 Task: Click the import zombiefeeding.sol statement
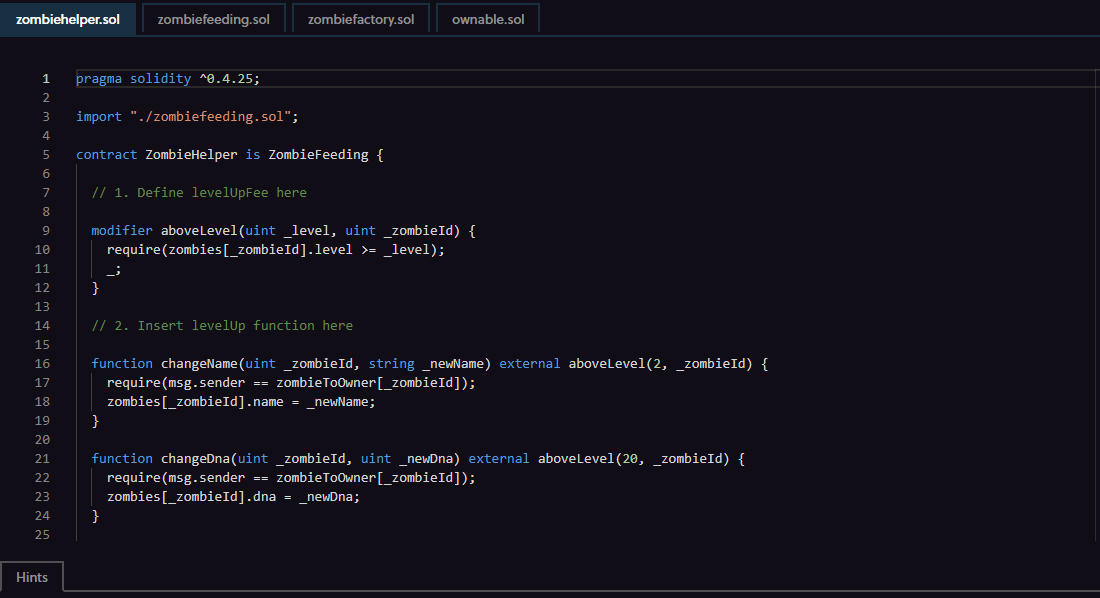click(187, 117)
